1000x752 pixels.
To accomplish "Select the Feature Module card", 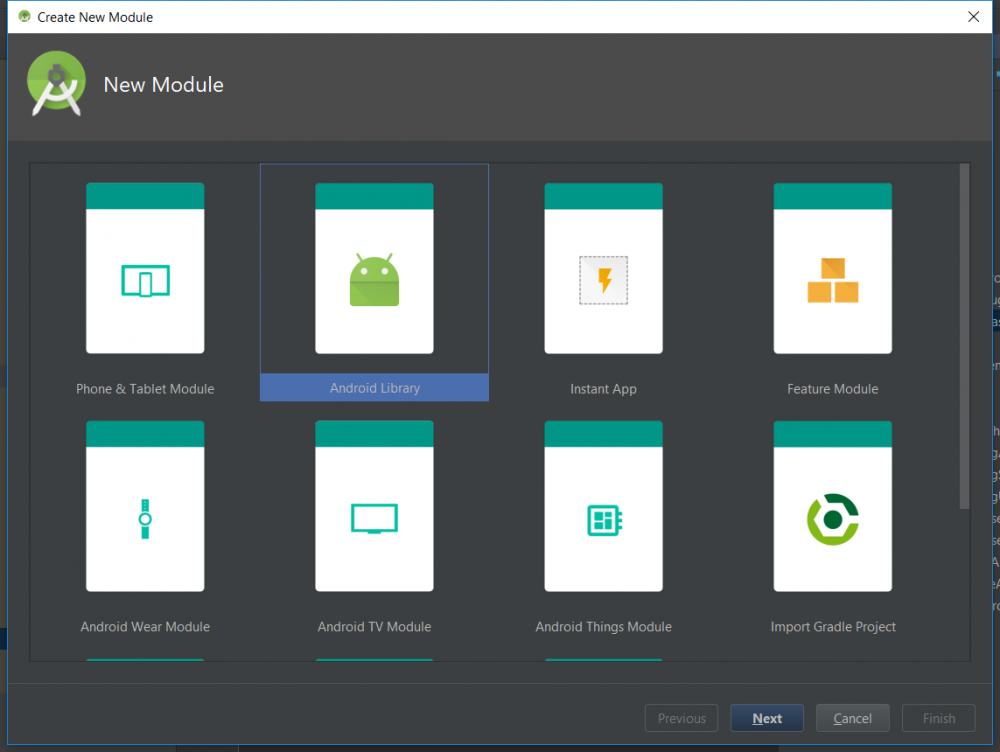I will click(x=832, y=283).
